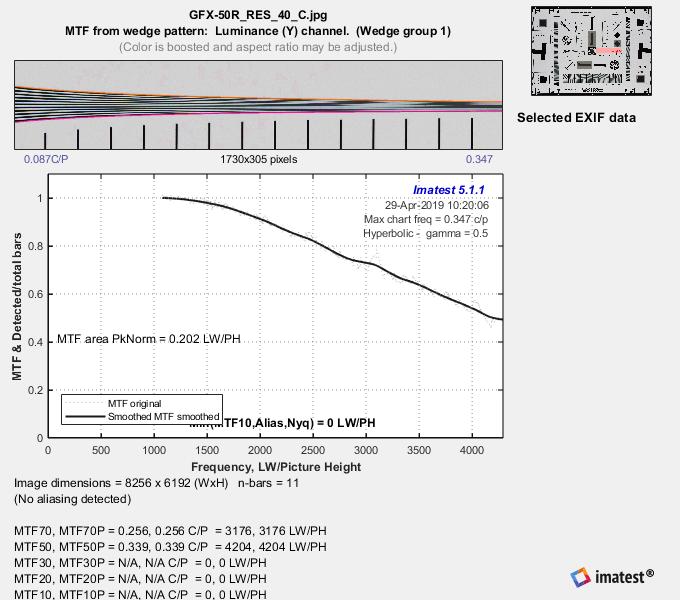Click the GFX-50R_RES_40_C.jpg title text

(257, 16)
